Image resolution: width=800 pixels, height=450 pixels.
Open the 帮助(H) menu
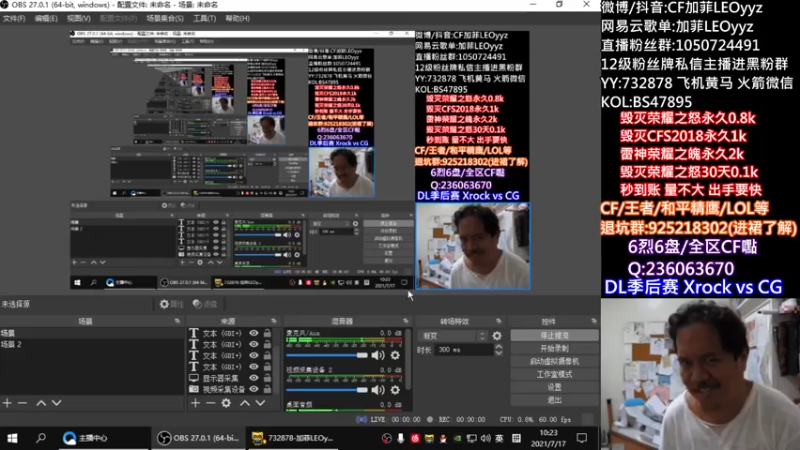237,18
